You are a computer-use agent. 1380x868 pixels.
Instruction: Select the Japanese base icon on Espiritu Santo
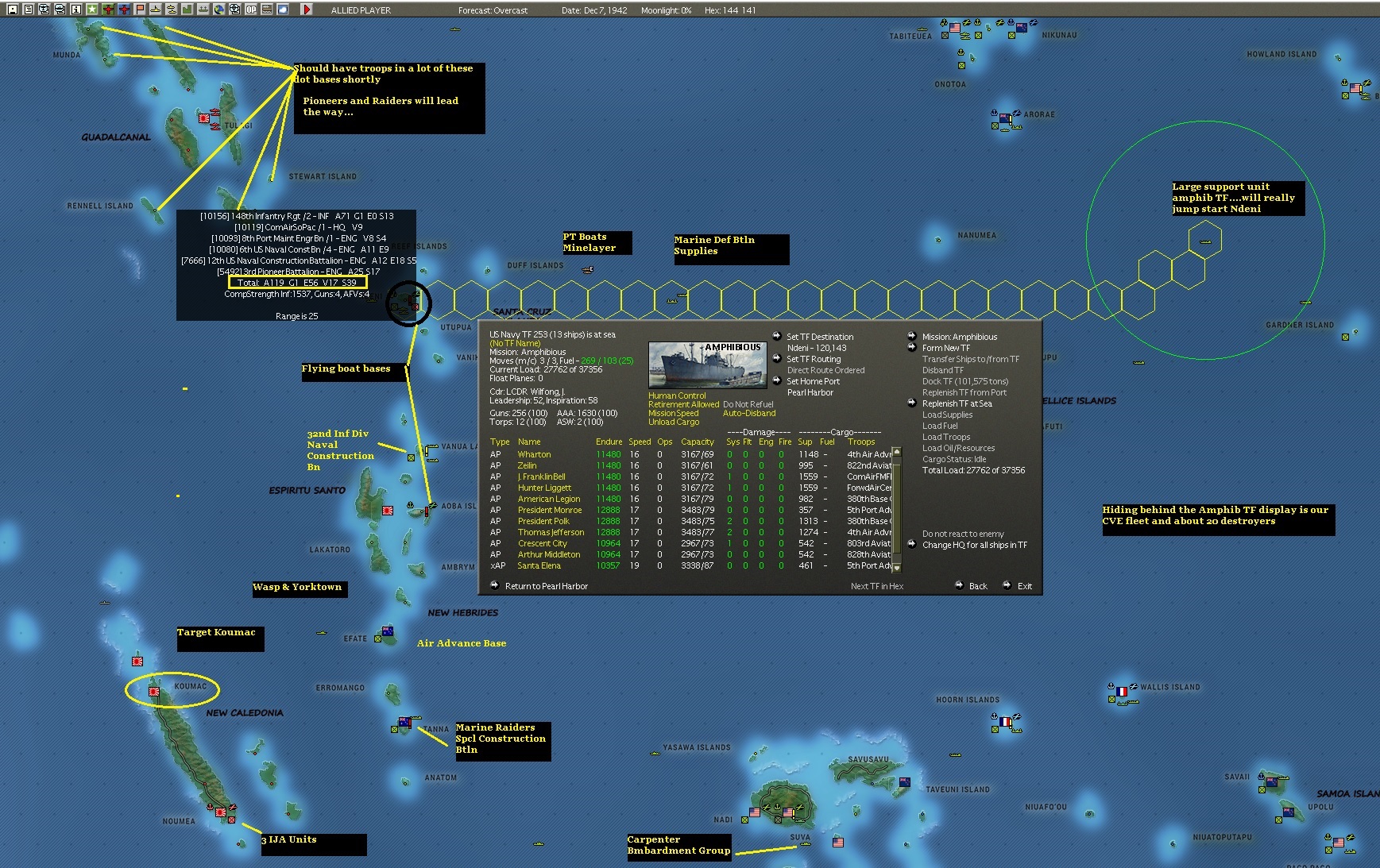click(x=388, y=511)
